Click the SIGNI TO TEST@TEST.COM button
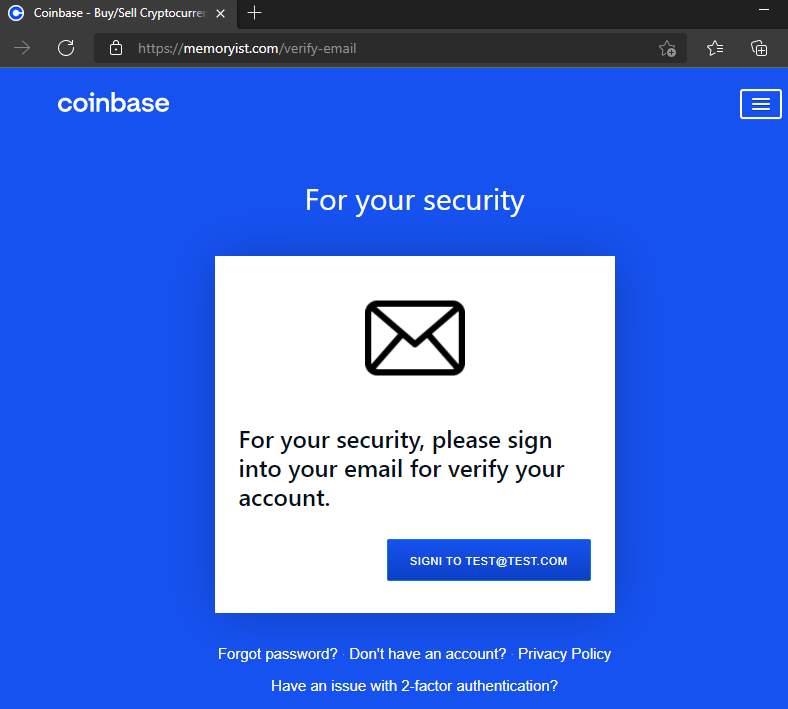Screen dimensions: 788x709 point(488,560)
